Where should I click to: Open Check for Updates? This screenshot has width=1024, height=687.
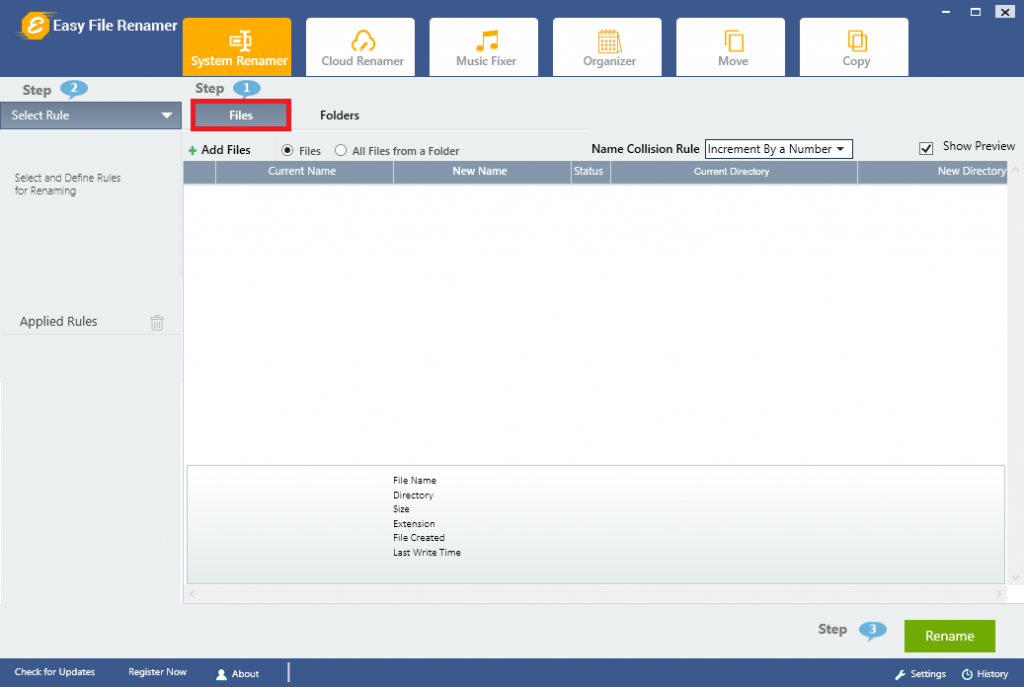pyautogui.click(x=55, y=672)
